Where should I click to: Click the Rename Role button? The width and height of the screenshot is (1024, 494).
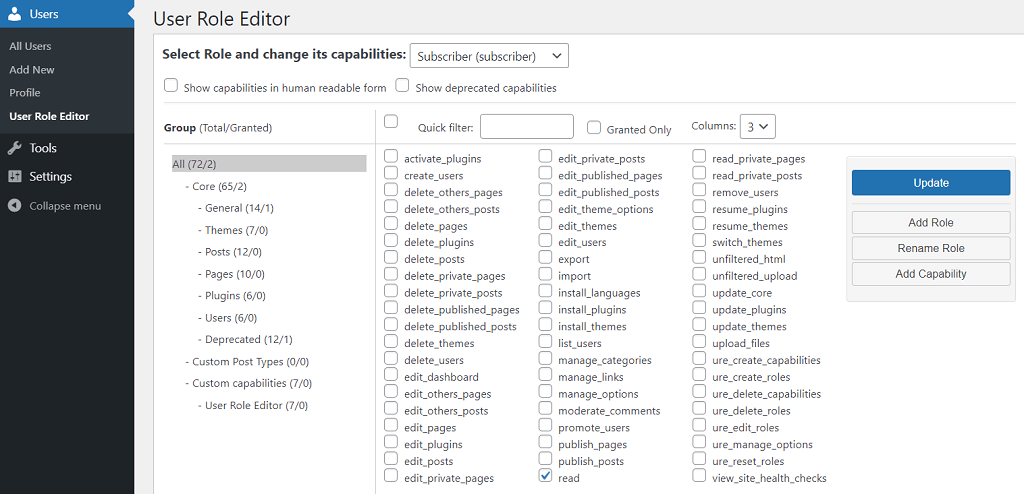pos(931,248)
